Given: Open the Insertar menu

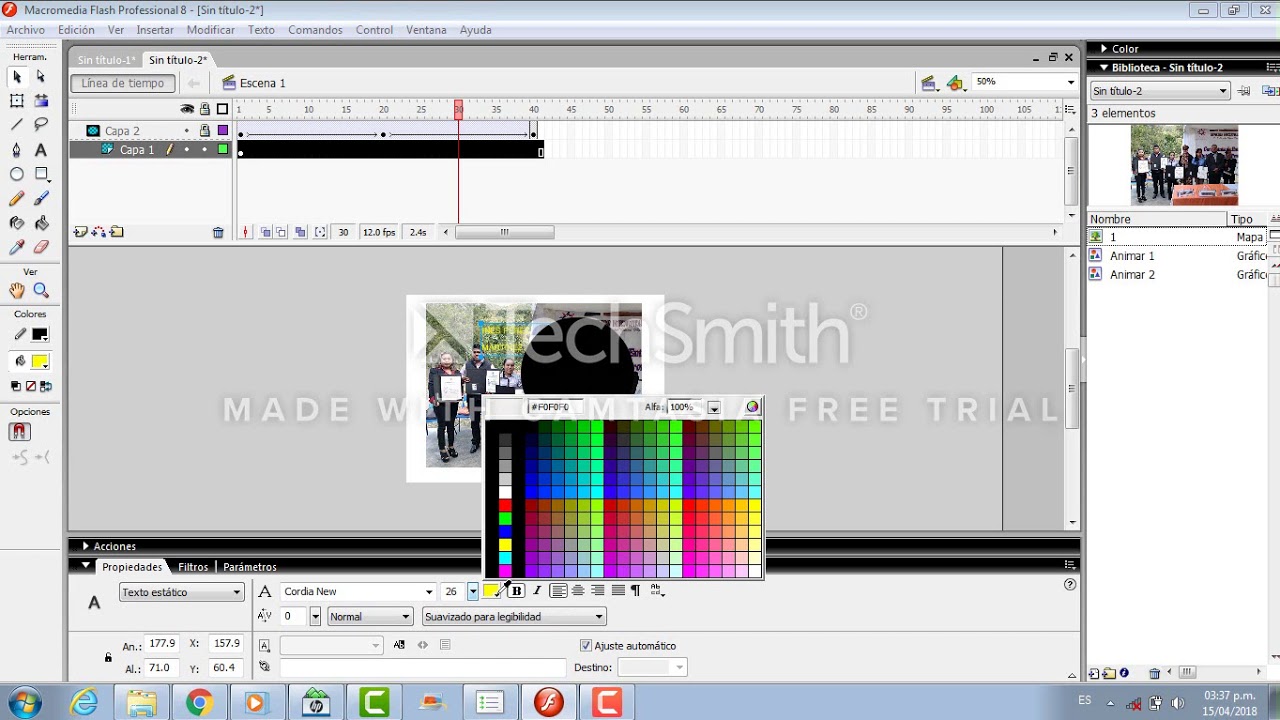Looking at the screenshot, I should point(155,30).
